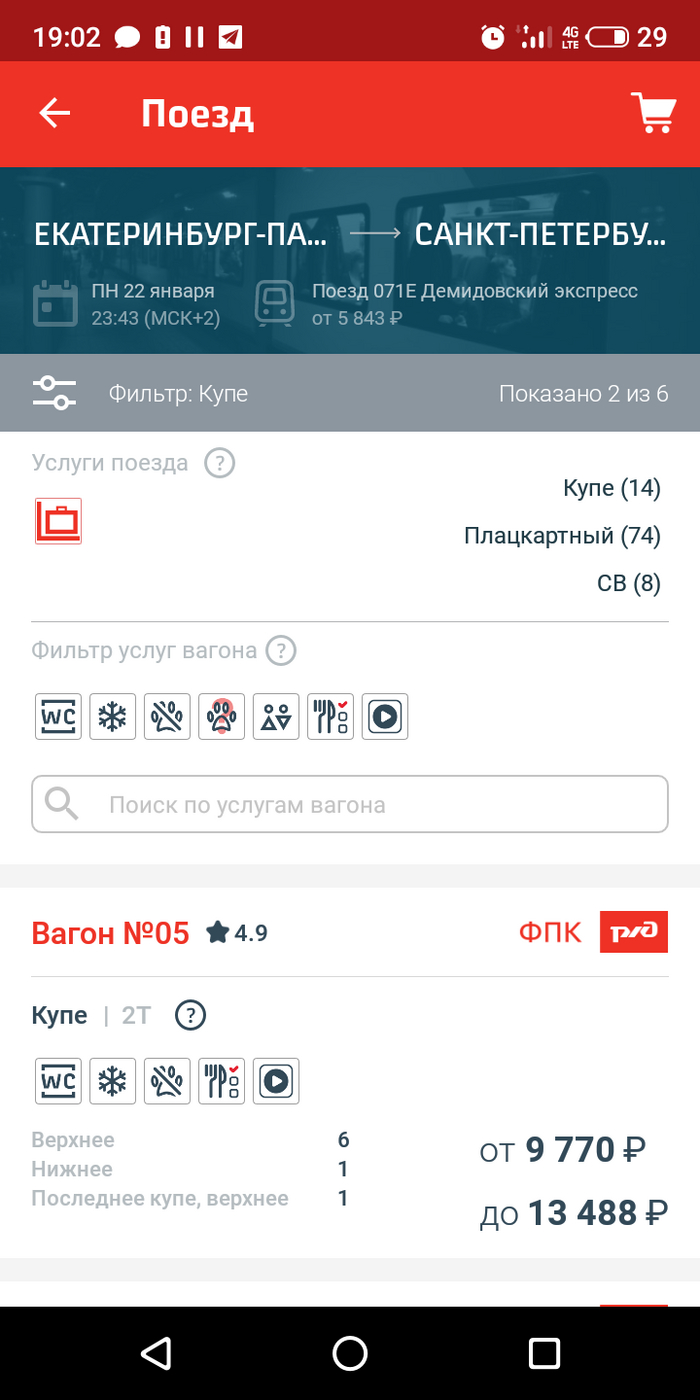Tap Показано 2 из 6 counter

coord(584,393)
